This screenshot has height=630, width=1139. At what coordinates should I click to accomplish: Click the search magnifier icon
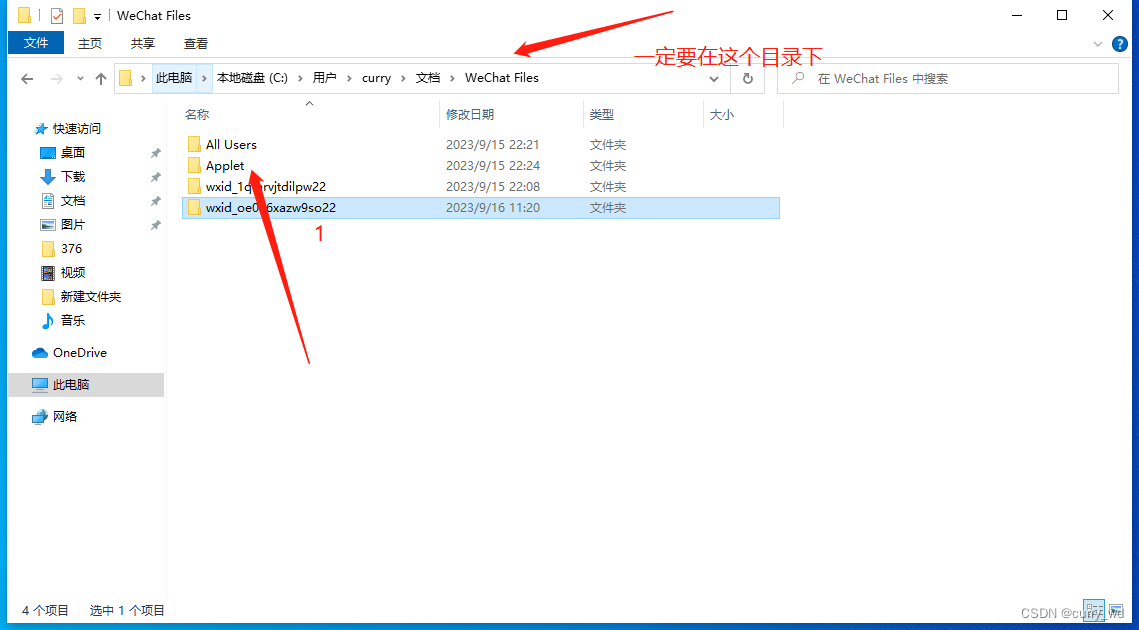coord(798,78)
